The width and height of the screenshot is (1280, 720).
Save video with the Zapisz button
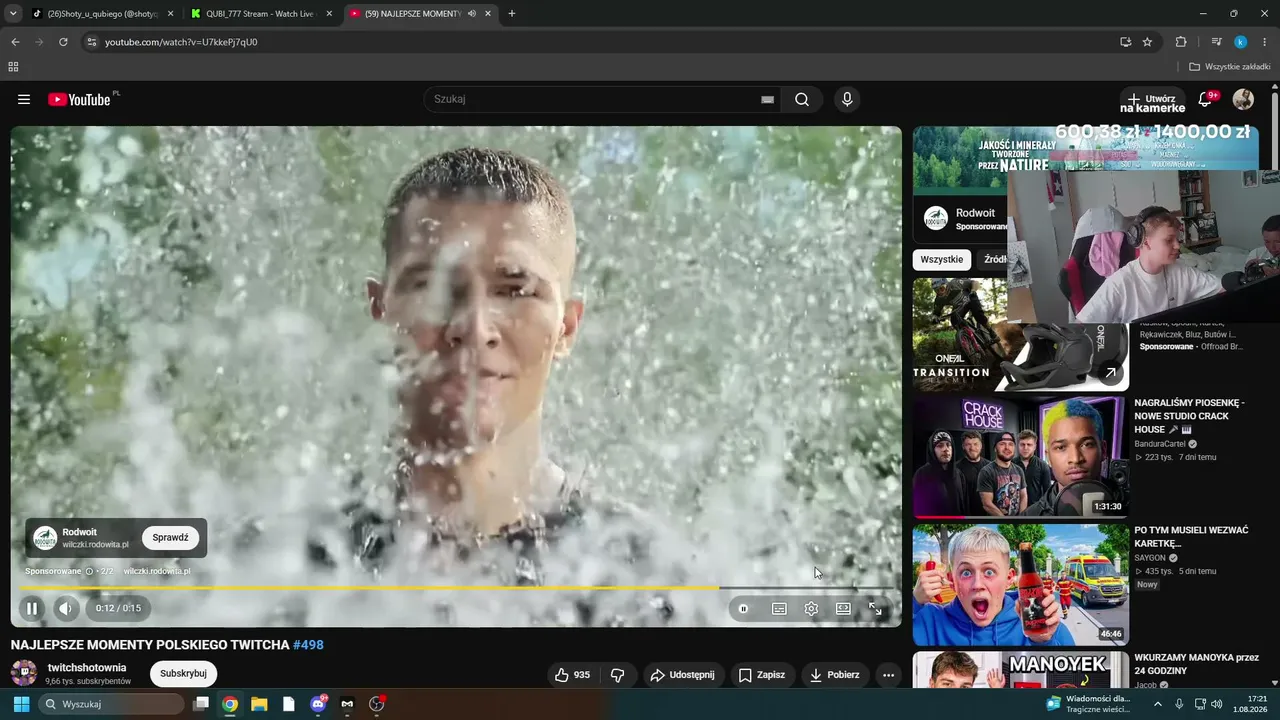[x=762, y=675]
